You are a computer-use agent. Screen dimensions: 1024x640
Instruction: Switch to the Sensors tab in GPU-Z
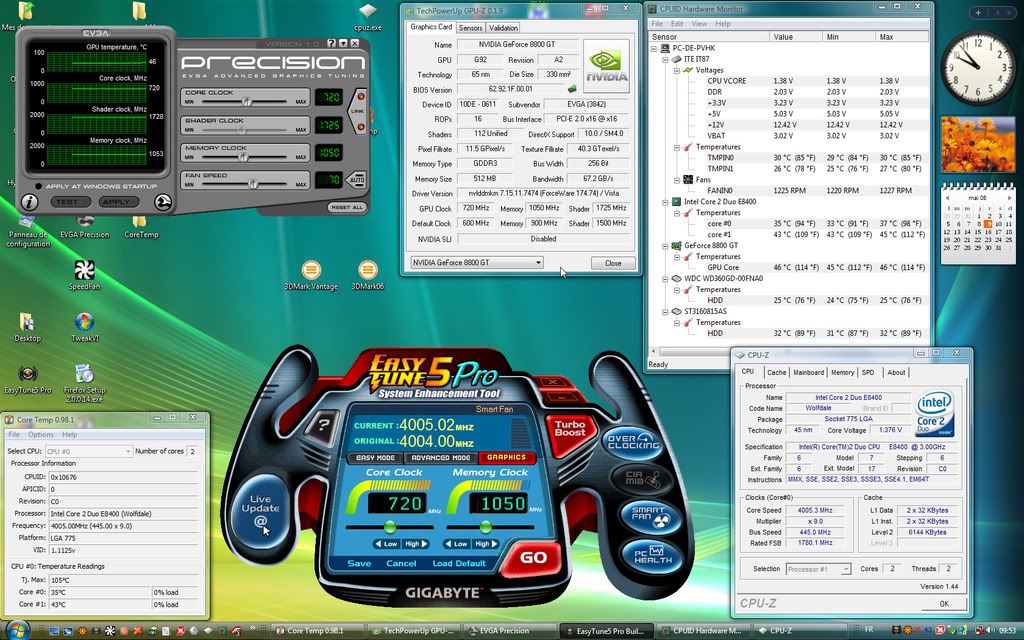click(470, 28)
